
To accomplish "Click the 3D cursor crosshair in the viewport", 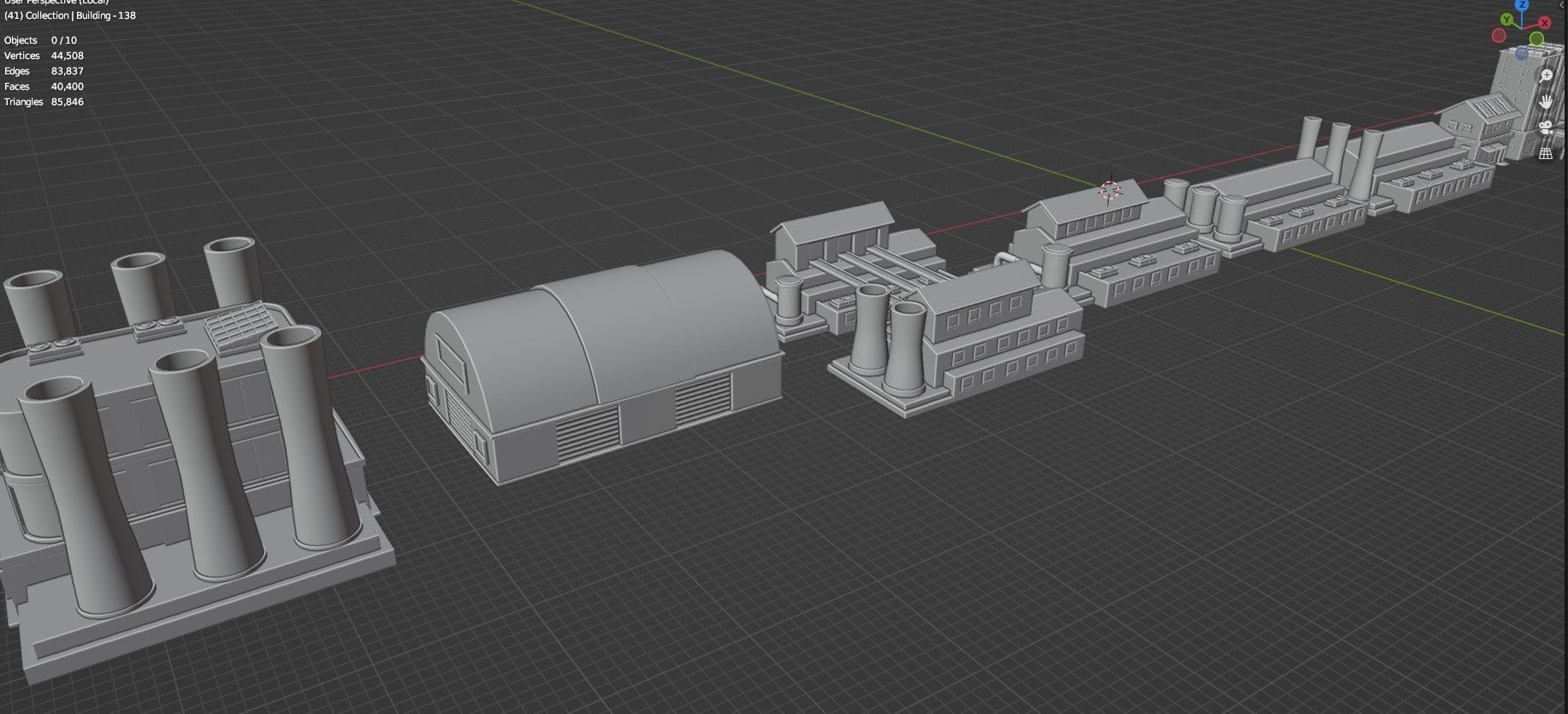I will coord(1110,190).
